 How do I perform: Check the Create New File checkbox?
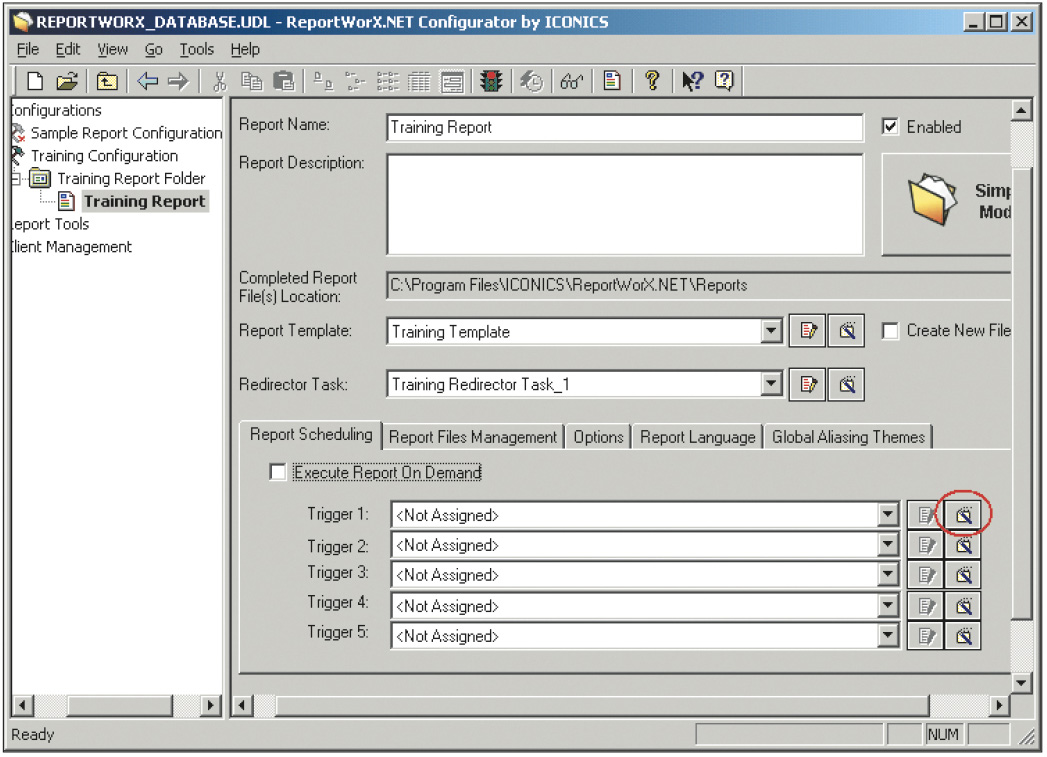890,330
